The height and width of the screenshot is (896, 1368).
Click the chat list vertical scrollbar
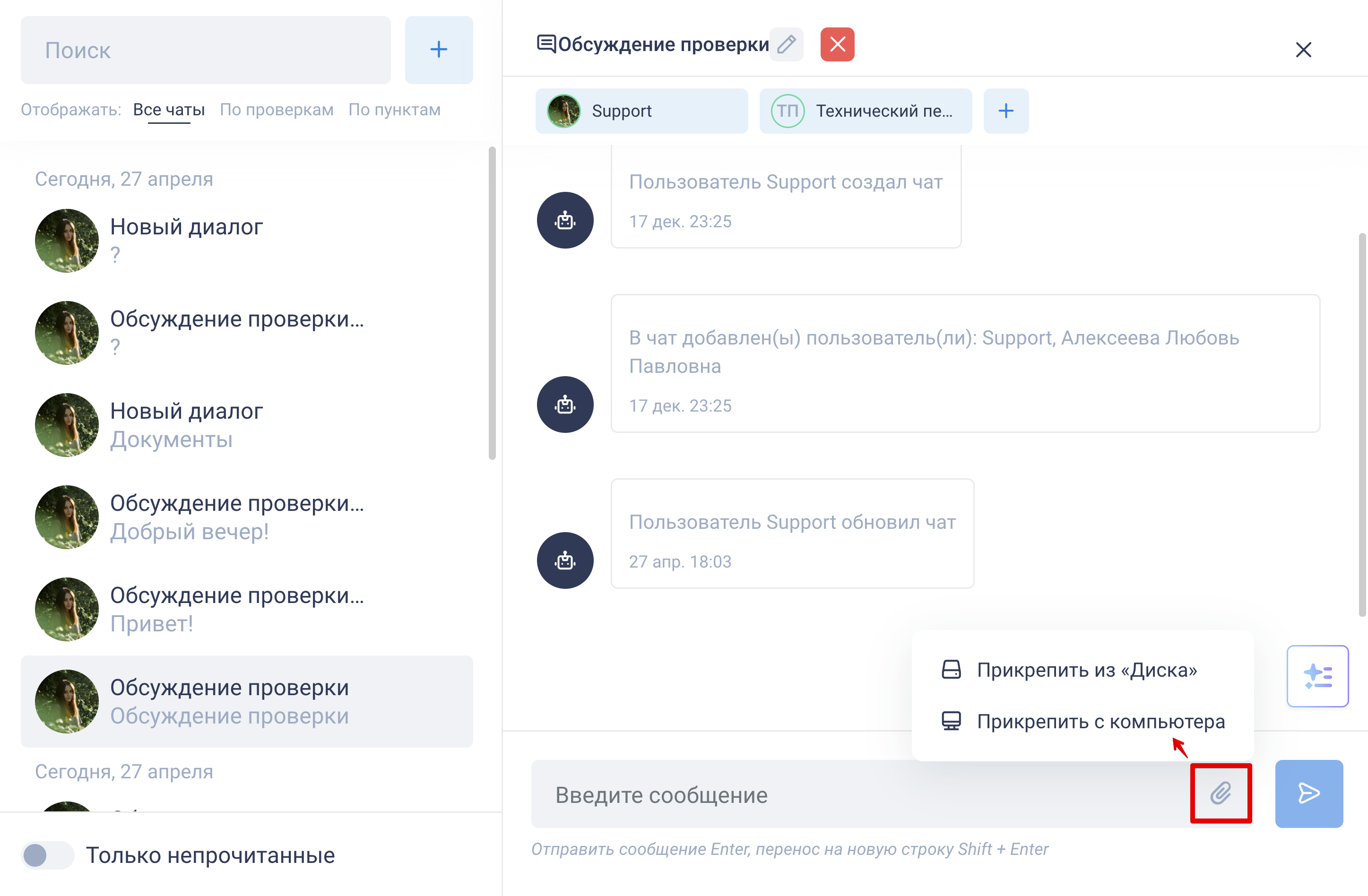click(x=492, y=303)
